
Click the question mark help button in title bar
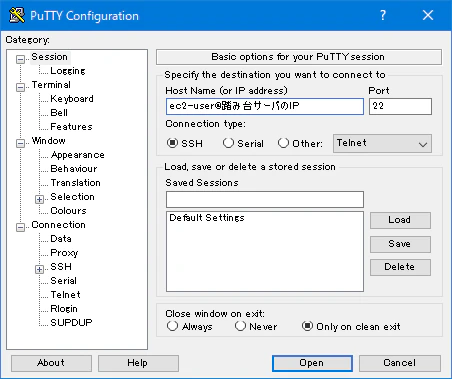[383, 15]
